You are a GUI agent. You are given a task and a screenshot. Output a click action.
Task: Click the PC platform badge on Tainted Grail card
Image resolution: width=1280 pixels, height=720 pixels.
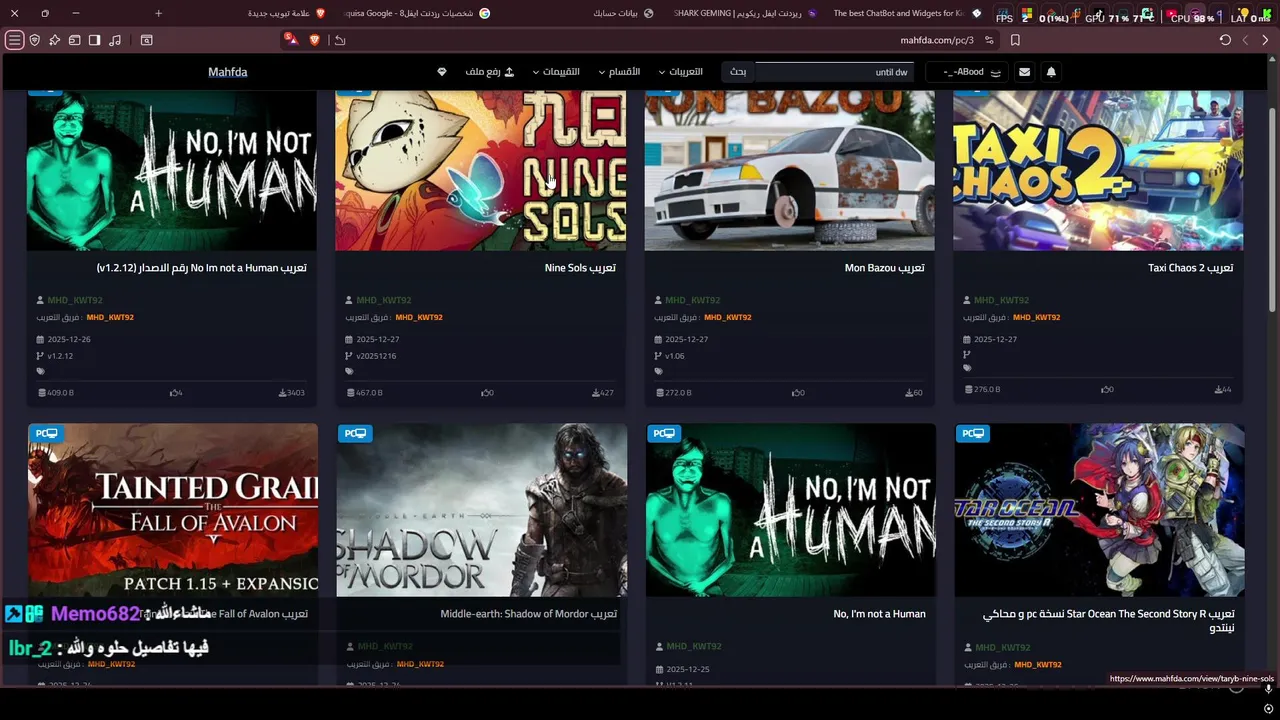tap(46, 433)
